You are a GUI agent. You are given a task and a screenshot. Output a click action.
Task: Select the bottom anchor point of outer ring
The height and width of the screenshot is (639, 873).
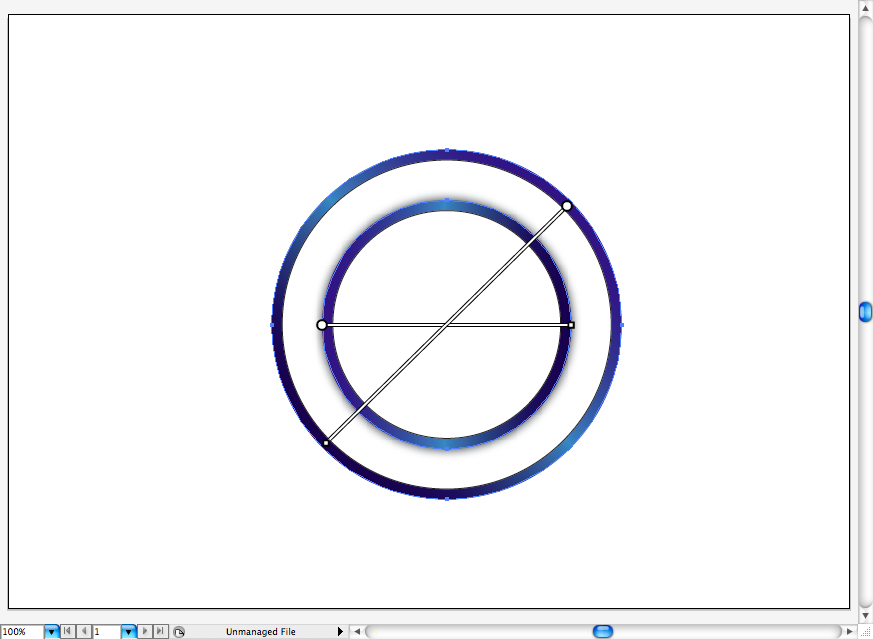(x=447, y=499)
